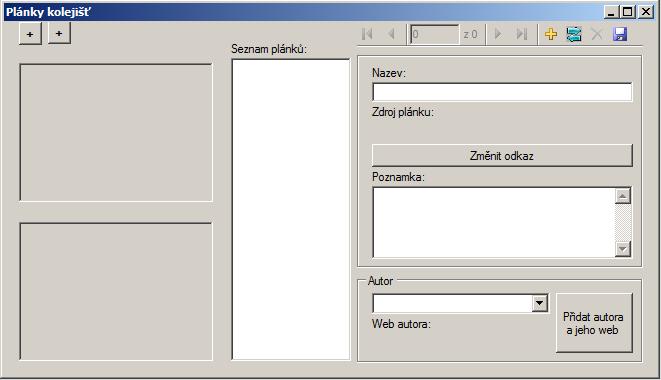
Task: Click the Poznamka scrollbar down arrow
Action: click(x=623, y=248)
